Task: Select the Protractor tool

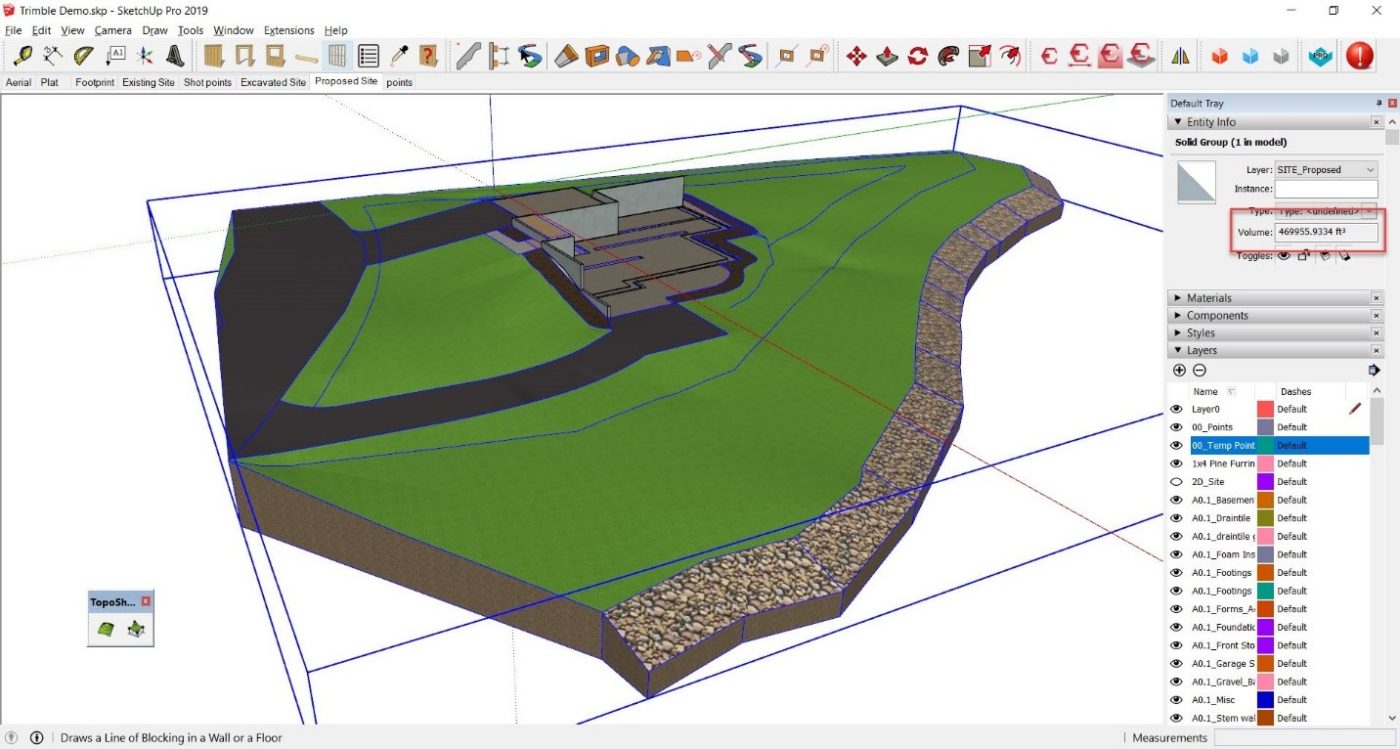Action: coord(82,57)
